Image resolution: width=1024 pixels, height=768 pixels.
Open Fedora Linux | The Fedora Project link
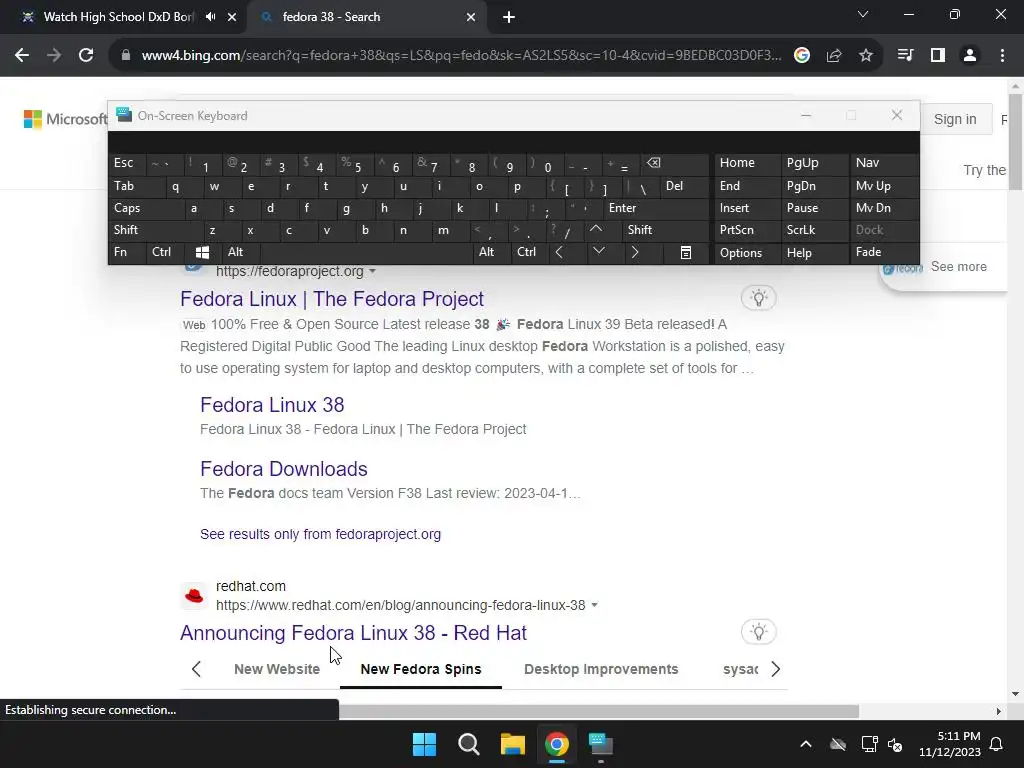click(332, 299)
